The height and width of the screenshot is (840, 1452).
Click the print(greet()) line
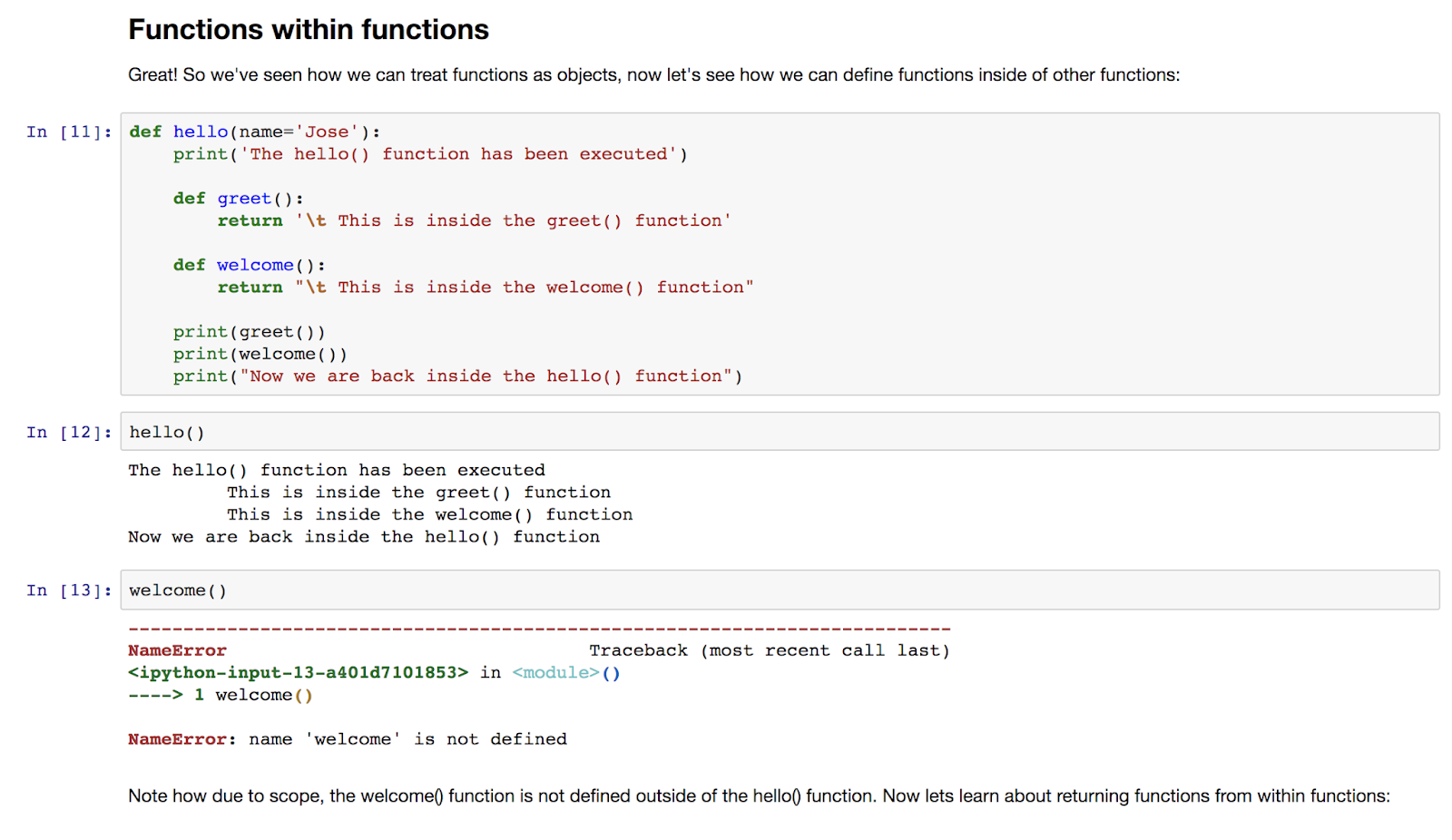tap(249, 331)
